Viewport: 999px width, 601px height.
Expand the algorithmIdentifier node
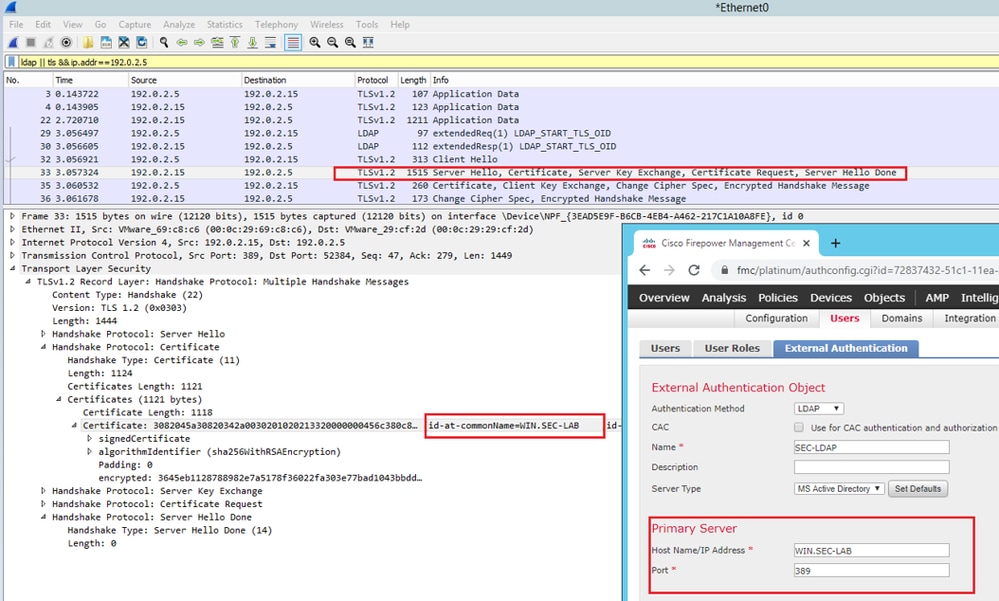89,452
